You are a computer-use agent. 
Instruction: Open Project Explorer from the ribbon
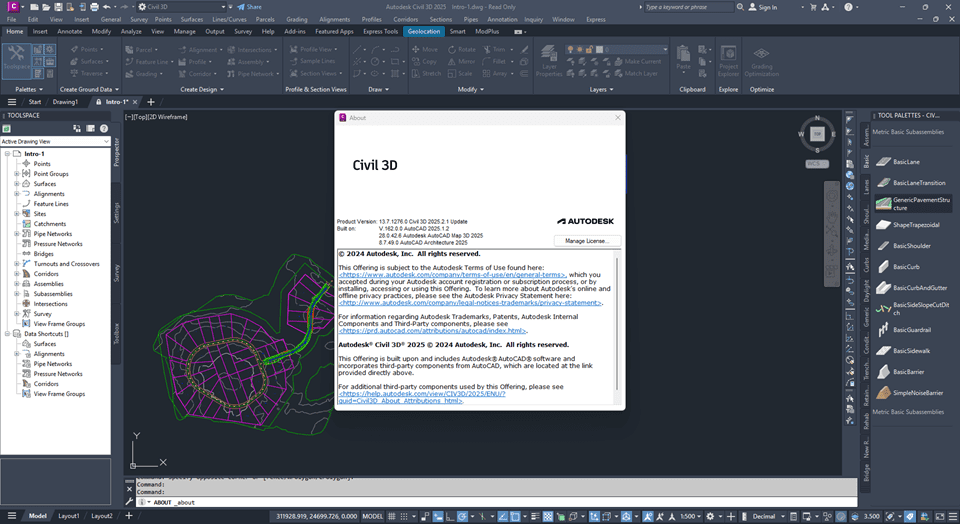[728, 63]
